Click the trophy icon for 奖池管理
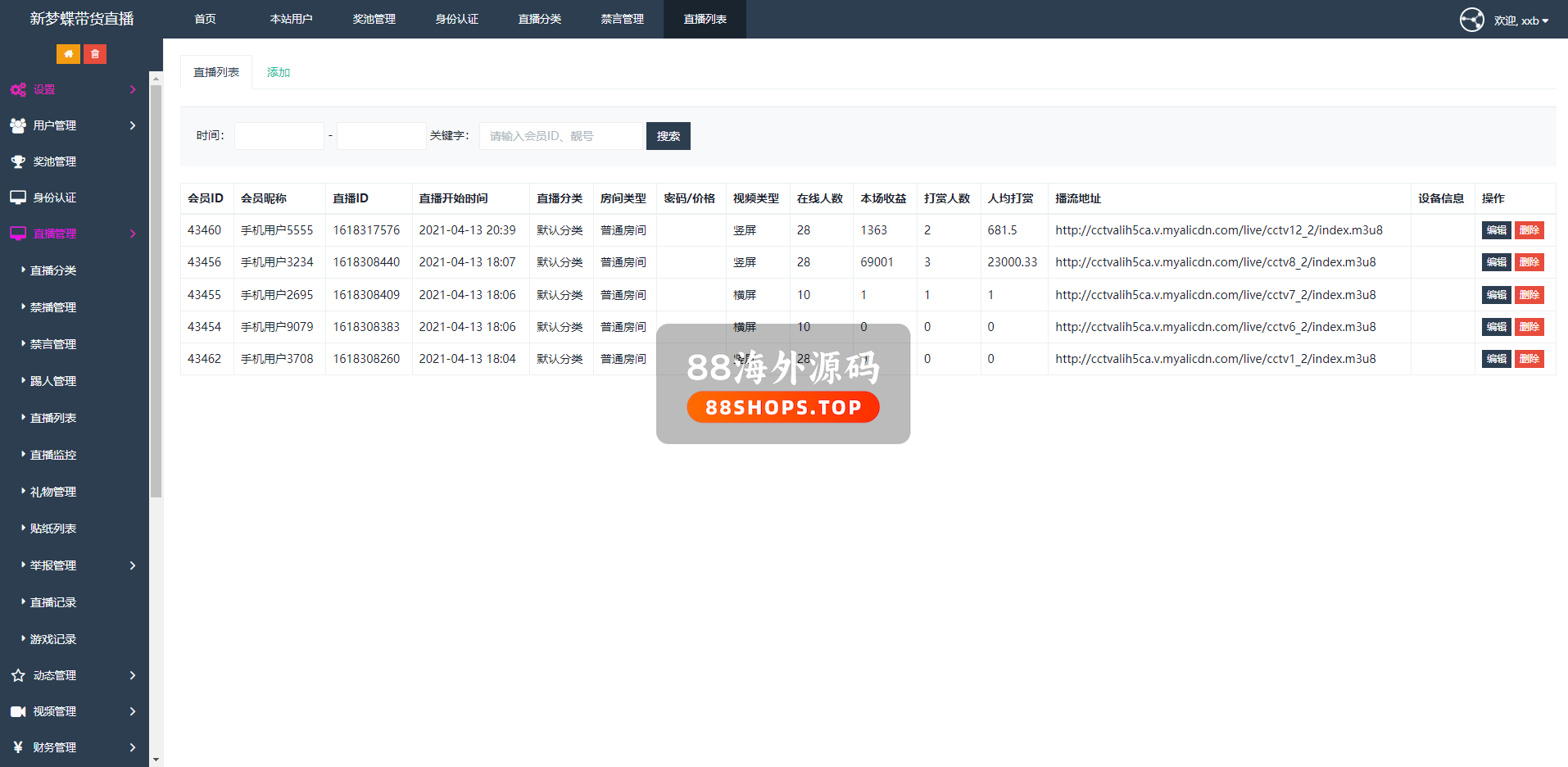The image size is (1568, 767). 18,161
